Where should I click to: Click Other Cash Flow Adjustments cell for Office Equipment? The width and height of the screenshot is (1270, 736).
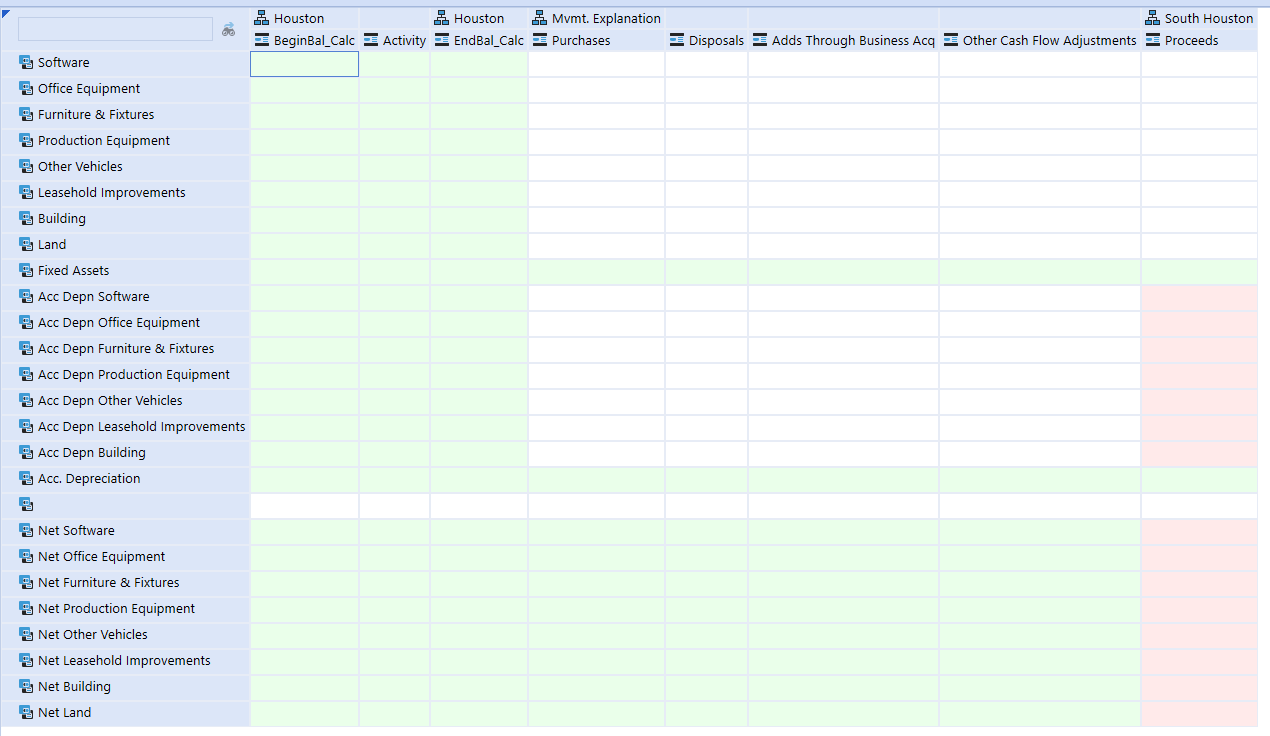tap(1040, 89)
